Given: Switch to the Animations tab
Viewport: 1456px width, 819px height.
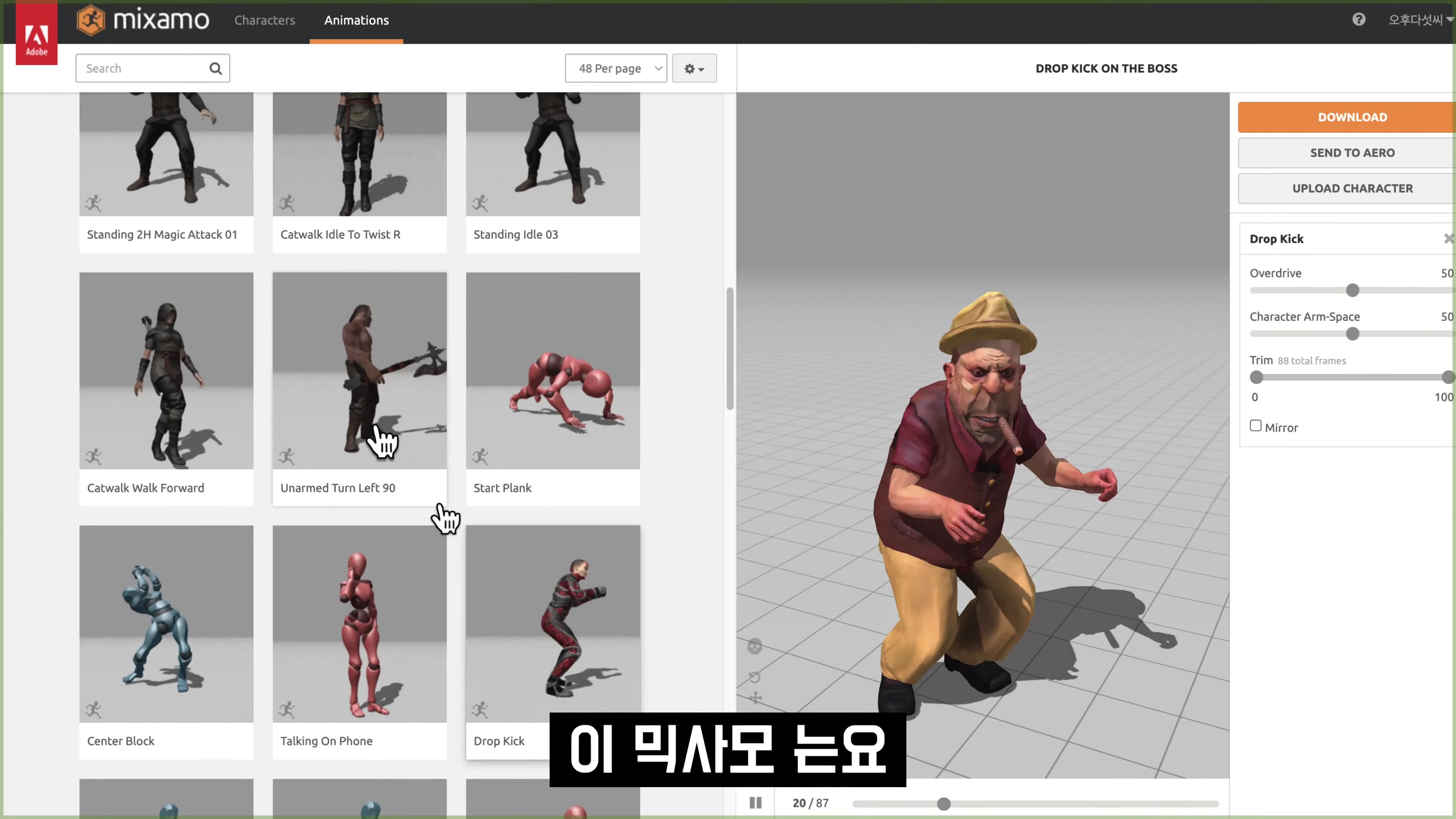Looking at the screenshot, I should pyautogui.click(x=356, y=21).
